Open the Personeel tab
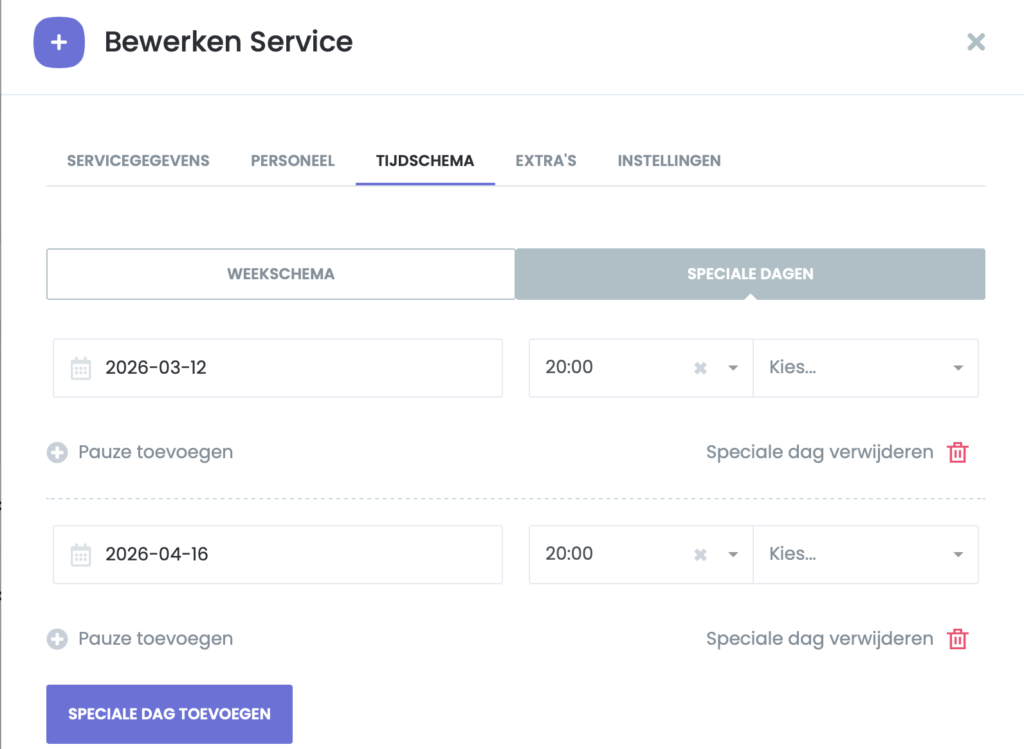Screen dimensions: 1024x749 (292, 160)
